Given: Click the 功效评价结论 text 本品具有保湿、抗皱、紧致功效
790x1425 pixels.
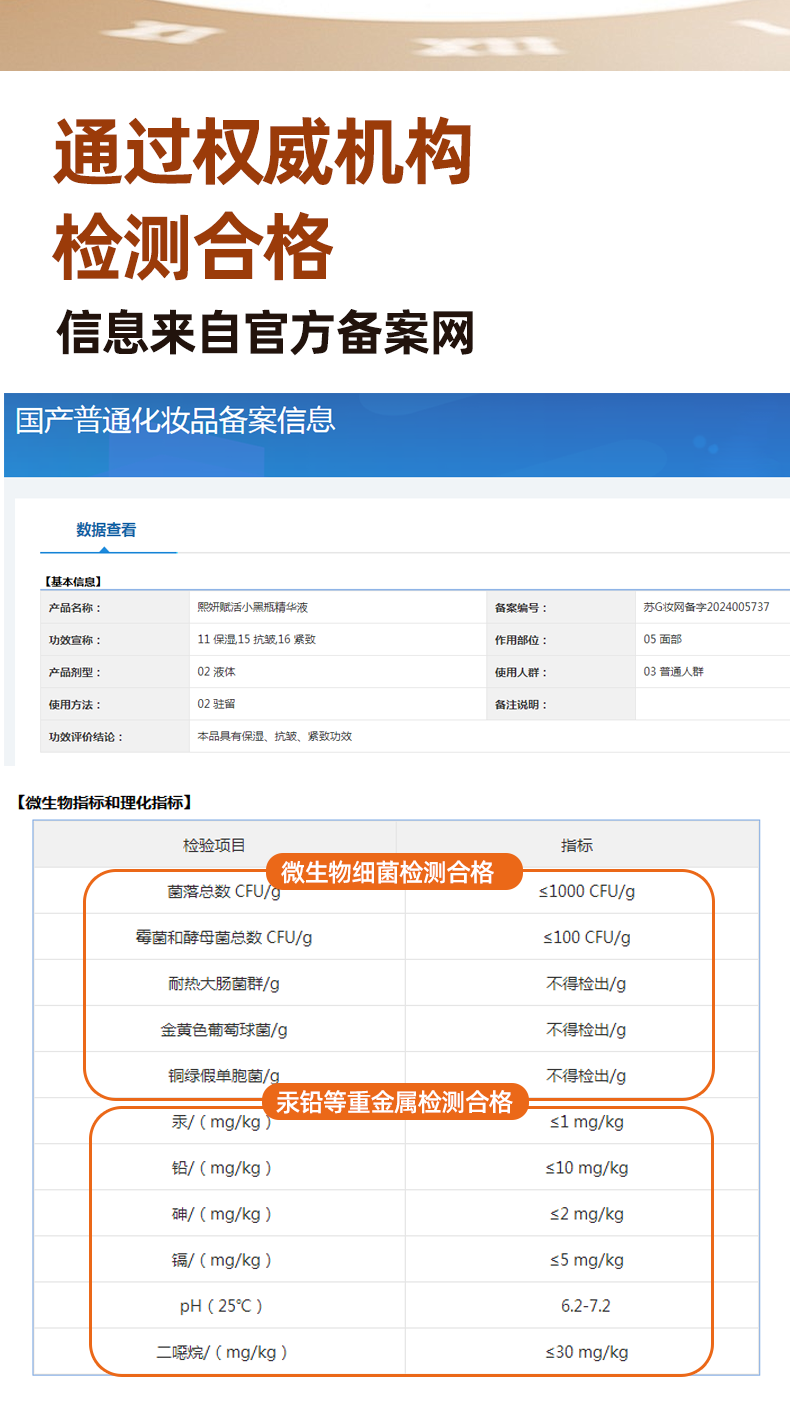Looking at the screenshot, I should click(x=275, y=736).
